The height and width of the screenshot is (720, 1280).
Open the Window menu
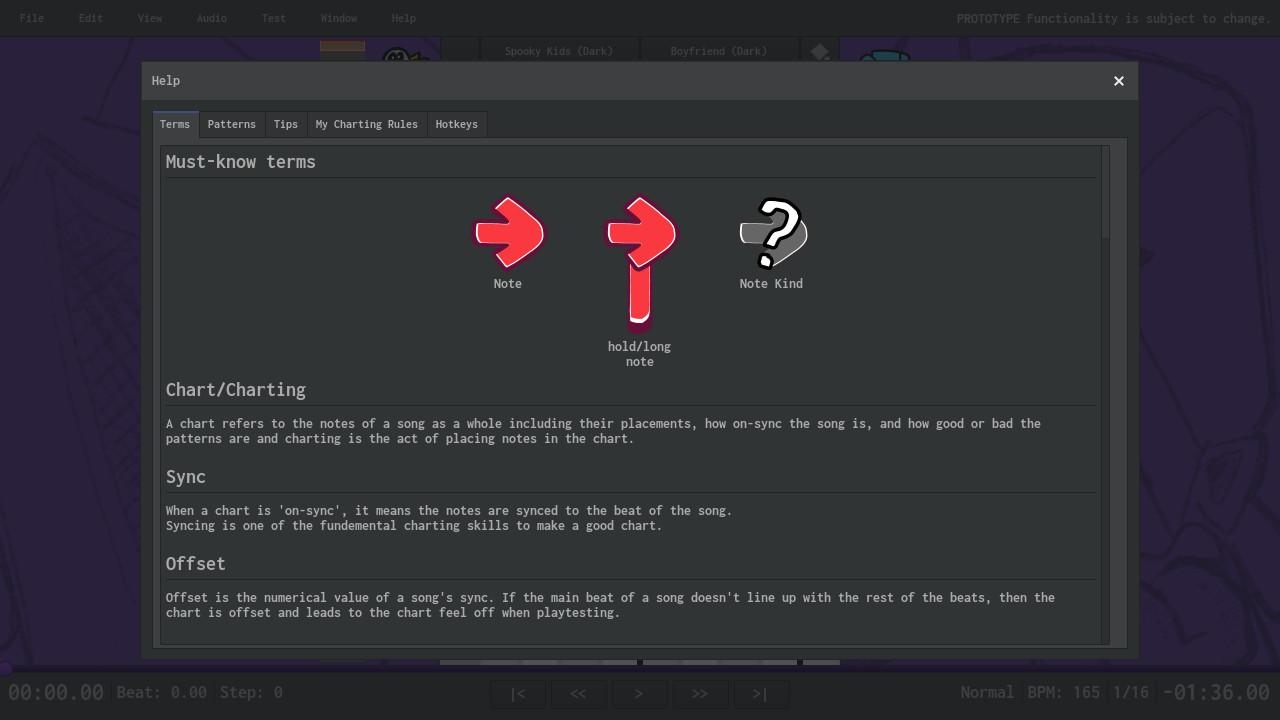click(339, 18)
